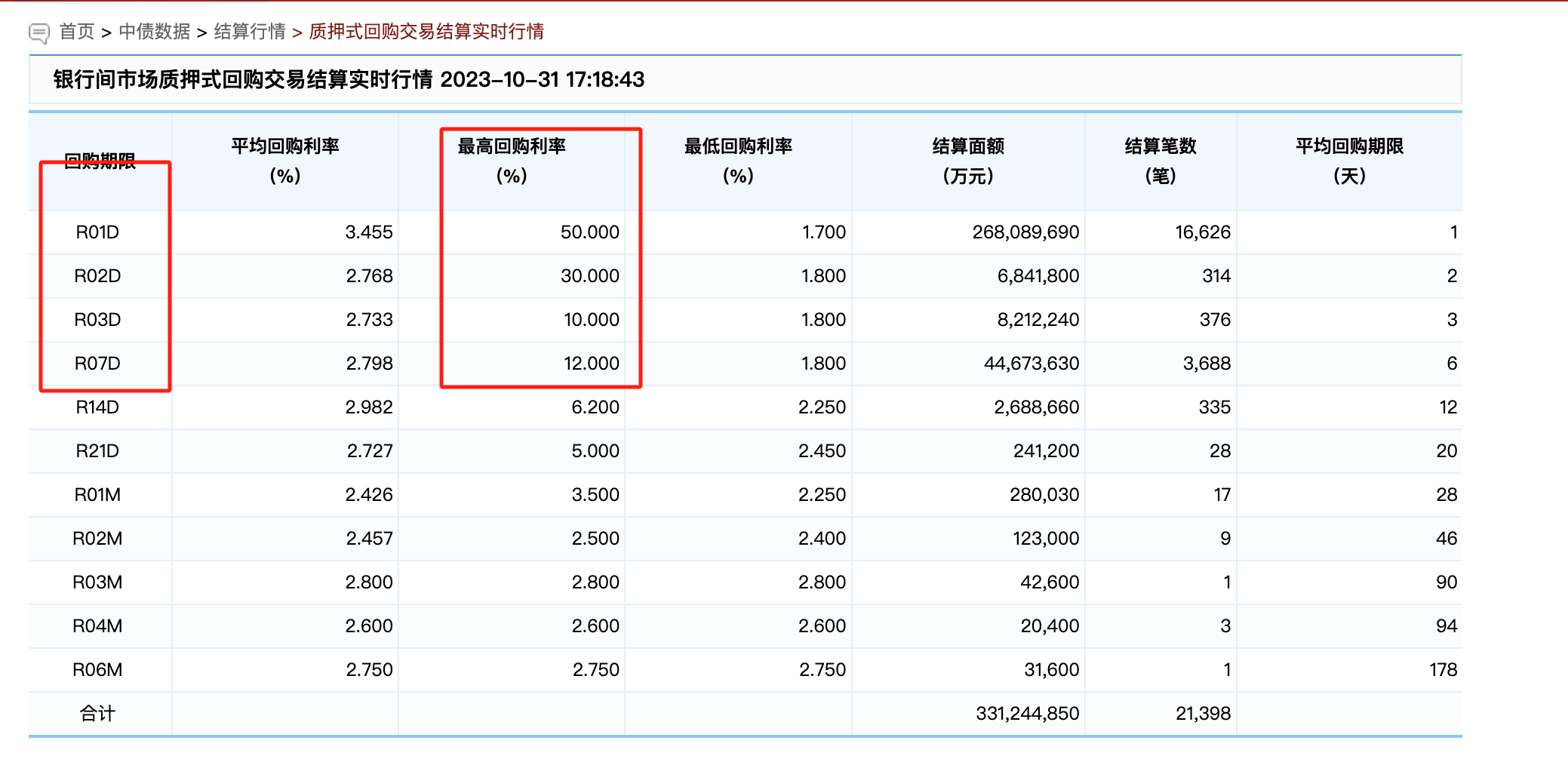The height and width of the screenshot is (762, 1568).
Task: Select the R01M row label
Action: [97, 495]
